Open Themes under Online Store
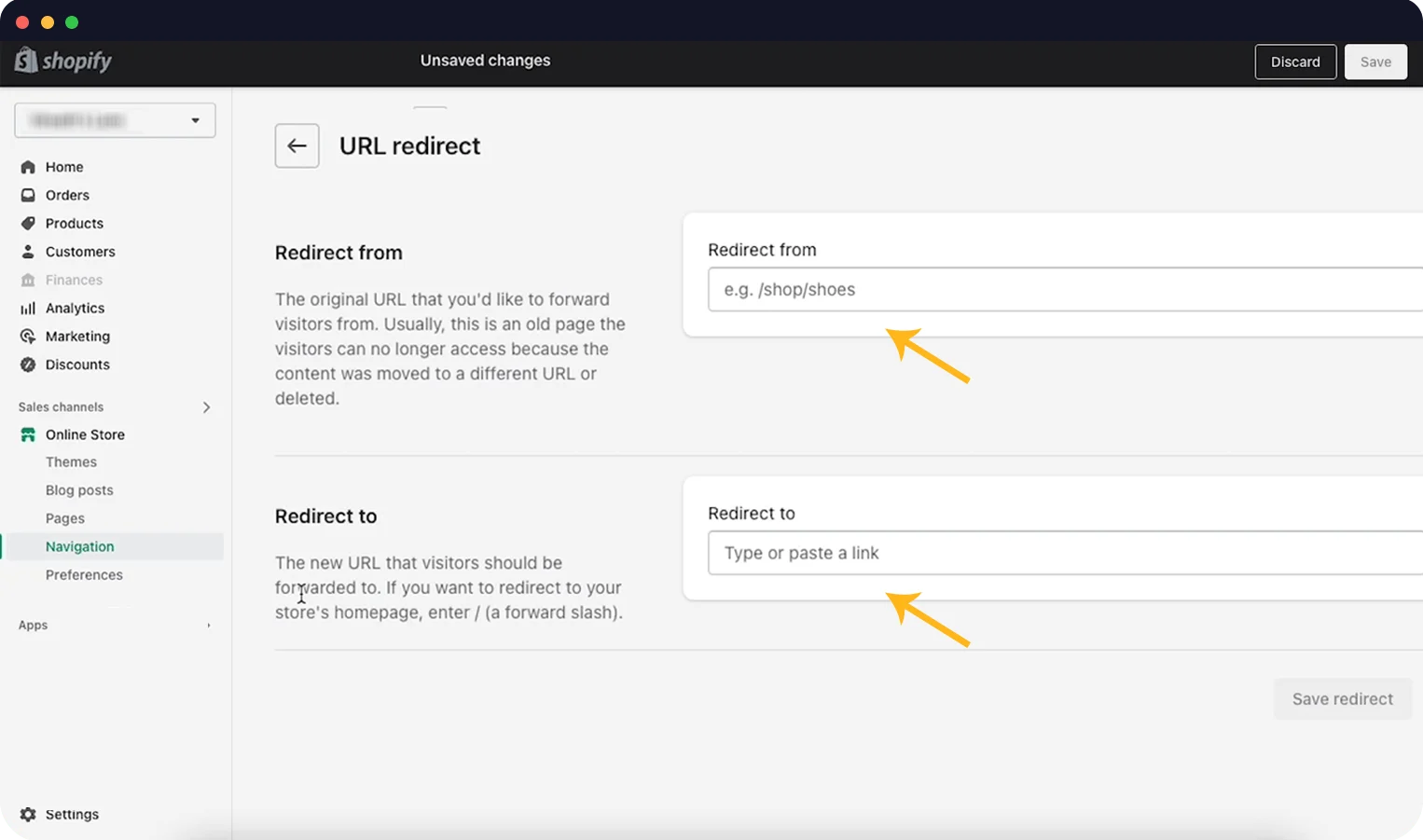The image size is (1423, 840). click(x=71, y=461)
